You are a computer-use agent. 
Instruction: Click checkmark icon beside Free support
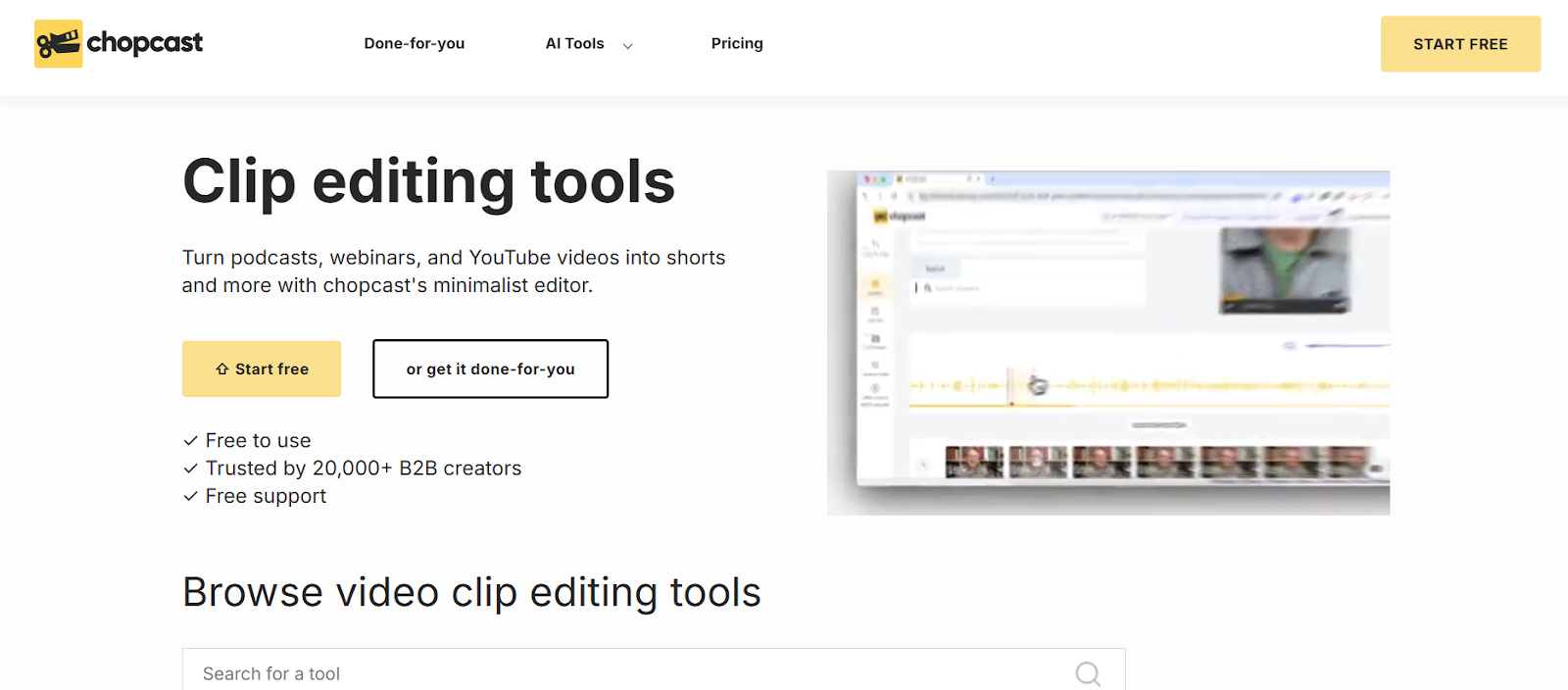point(191,496)
